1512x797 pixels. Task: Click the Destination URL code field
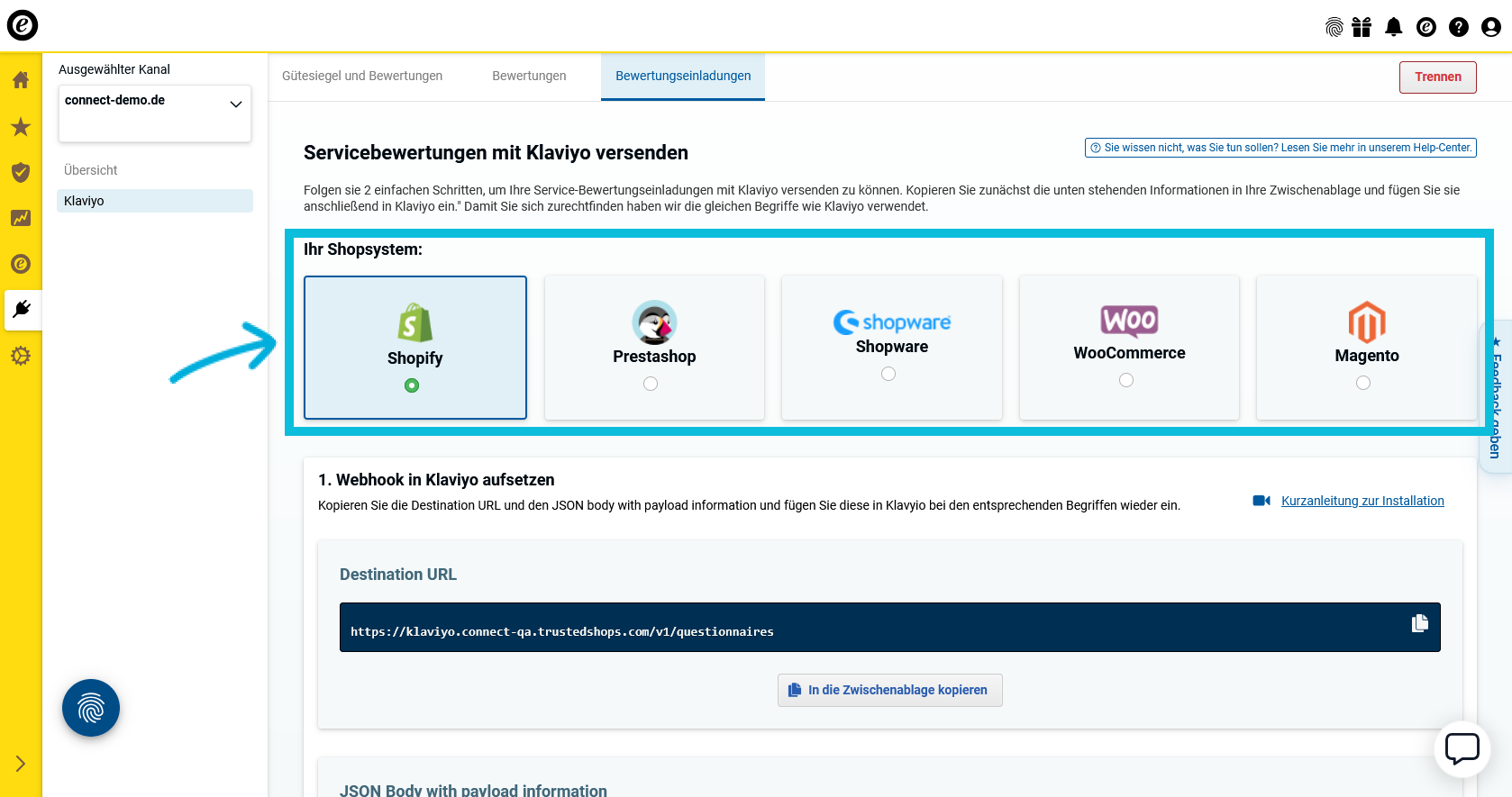pos(890,627)
